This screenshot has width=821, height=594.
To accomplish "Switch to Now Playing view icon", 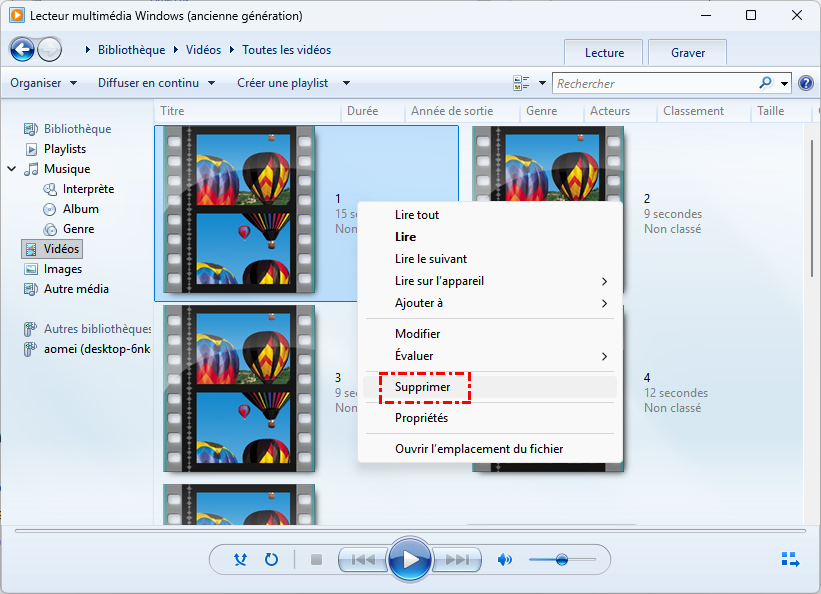I will [790, 559].
